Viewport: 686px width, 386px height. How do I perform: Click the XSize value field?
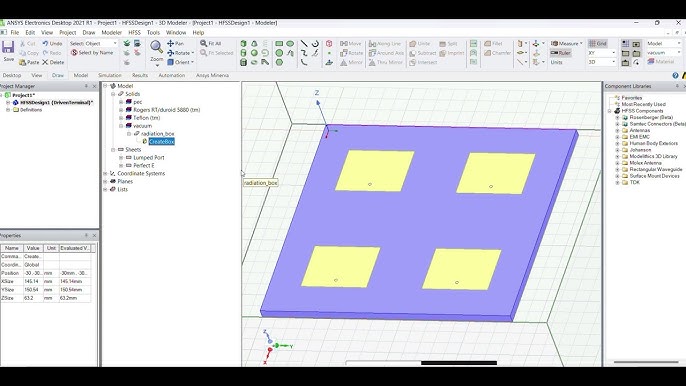point(33,281)
